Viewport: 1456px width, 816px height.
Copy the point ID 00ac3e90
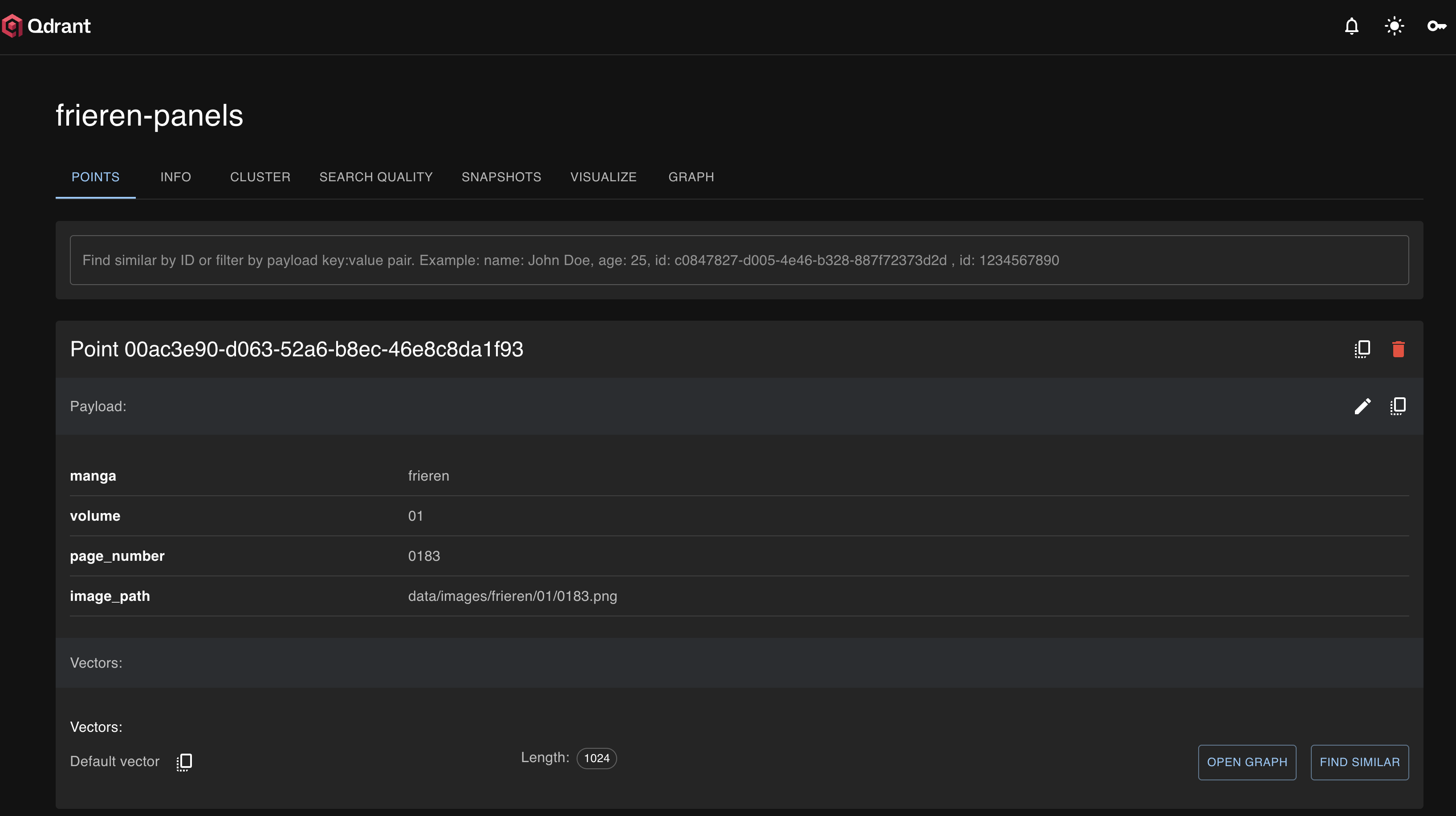point(1362,349)
